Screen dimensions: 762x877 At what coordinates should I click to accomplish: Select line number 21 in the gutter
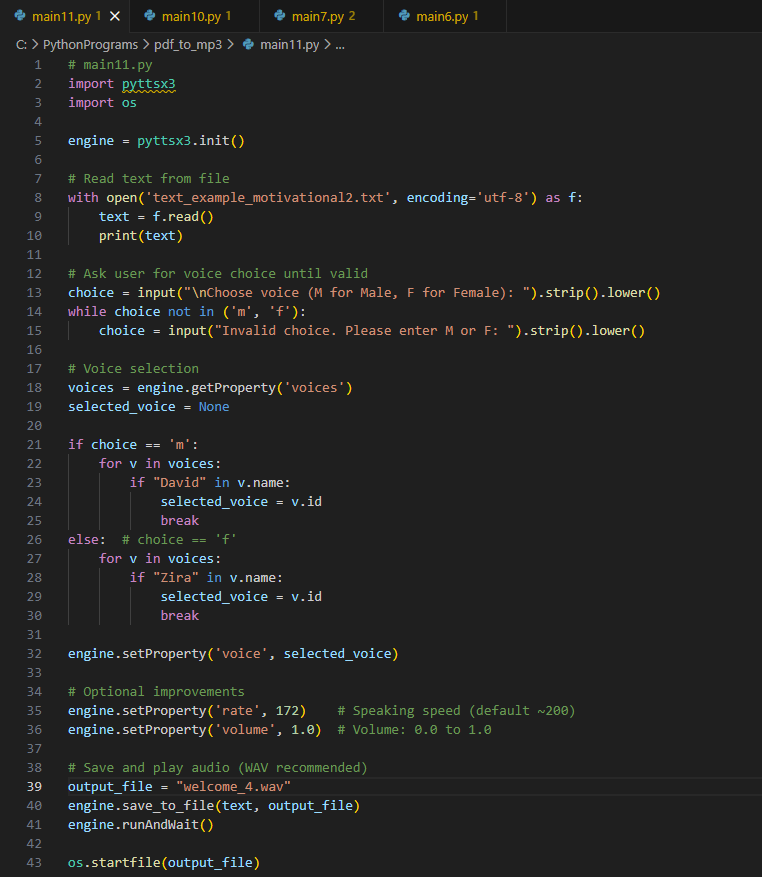35,444
